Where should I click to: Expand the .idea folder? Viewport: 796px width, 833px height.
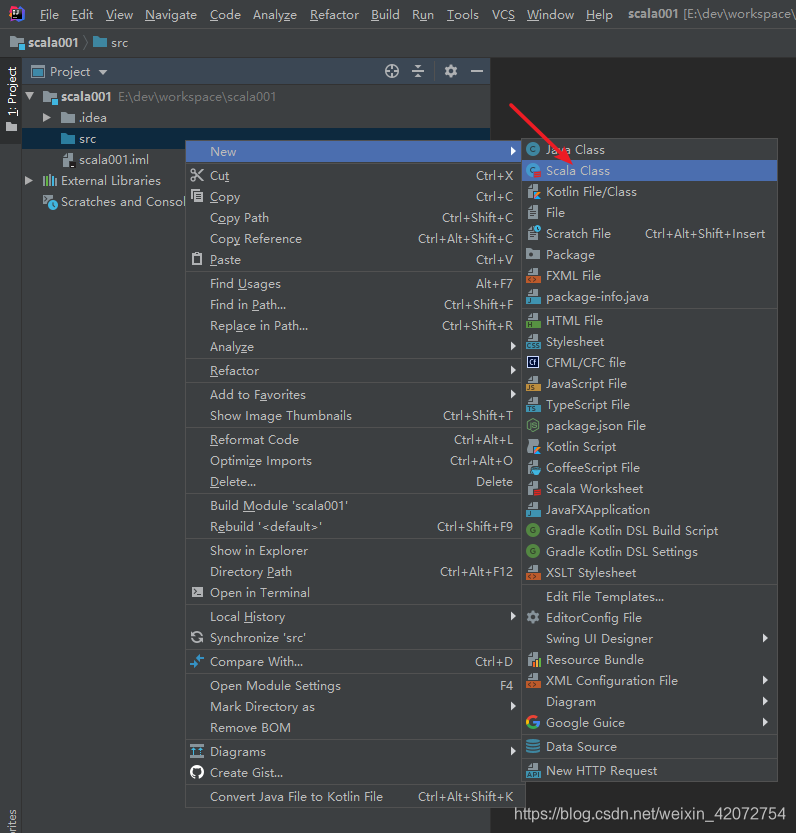click(47, 117)
